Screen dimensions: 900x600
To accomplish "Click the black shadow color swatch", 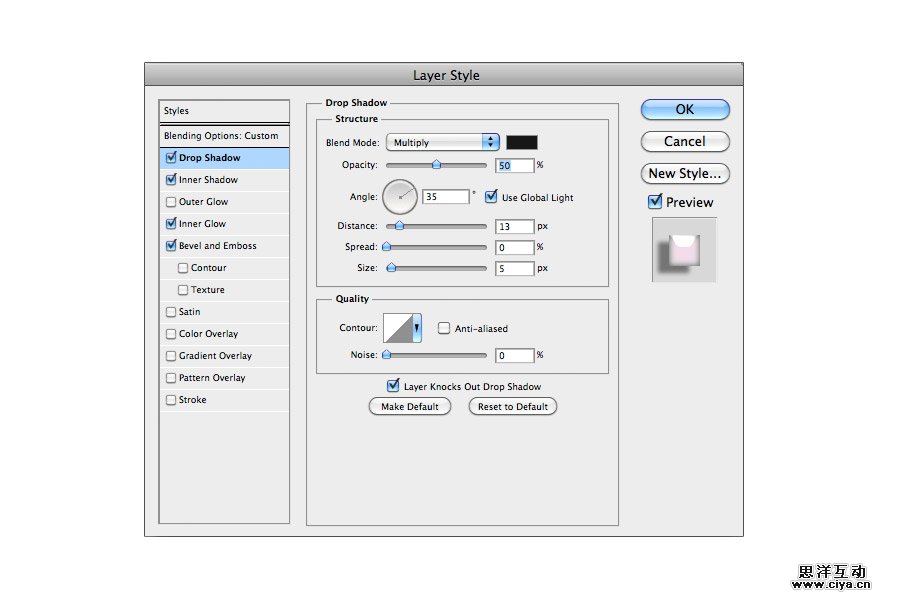I will [x=522, y=143].
